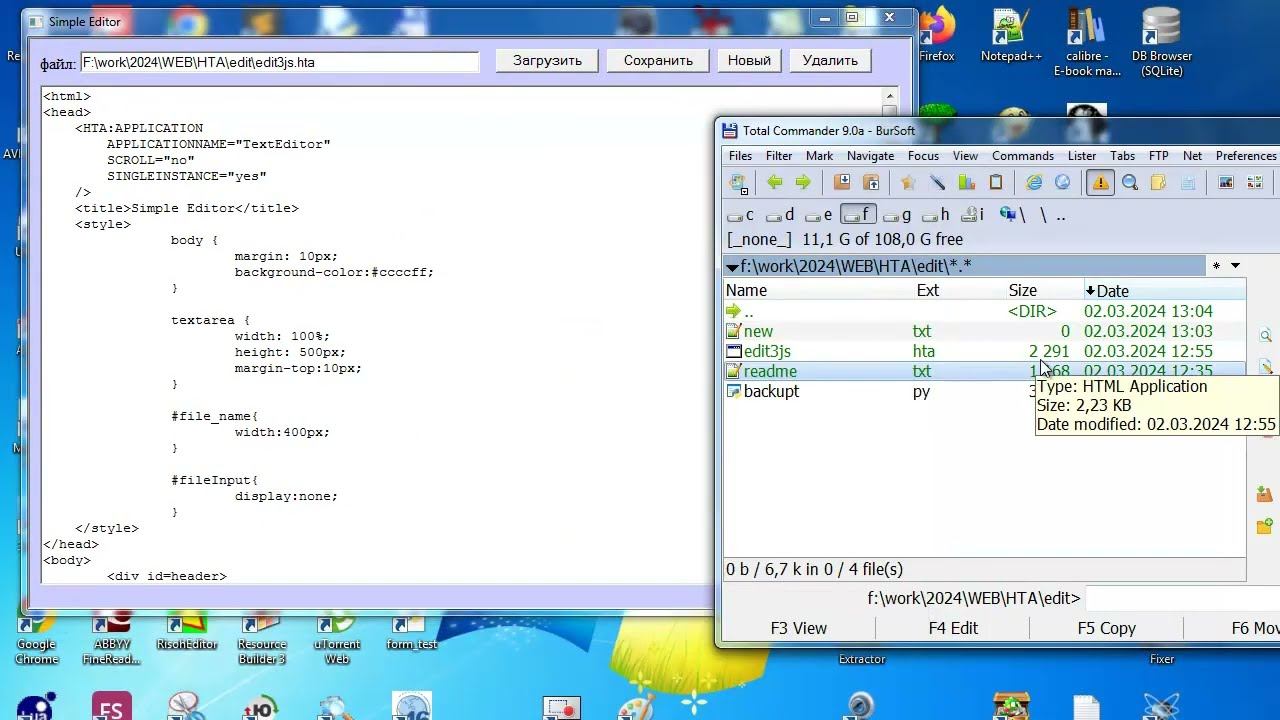Screen dimensions: 1280x720
Task: Select the new.txt file row
Action: [x=985, y=331]
